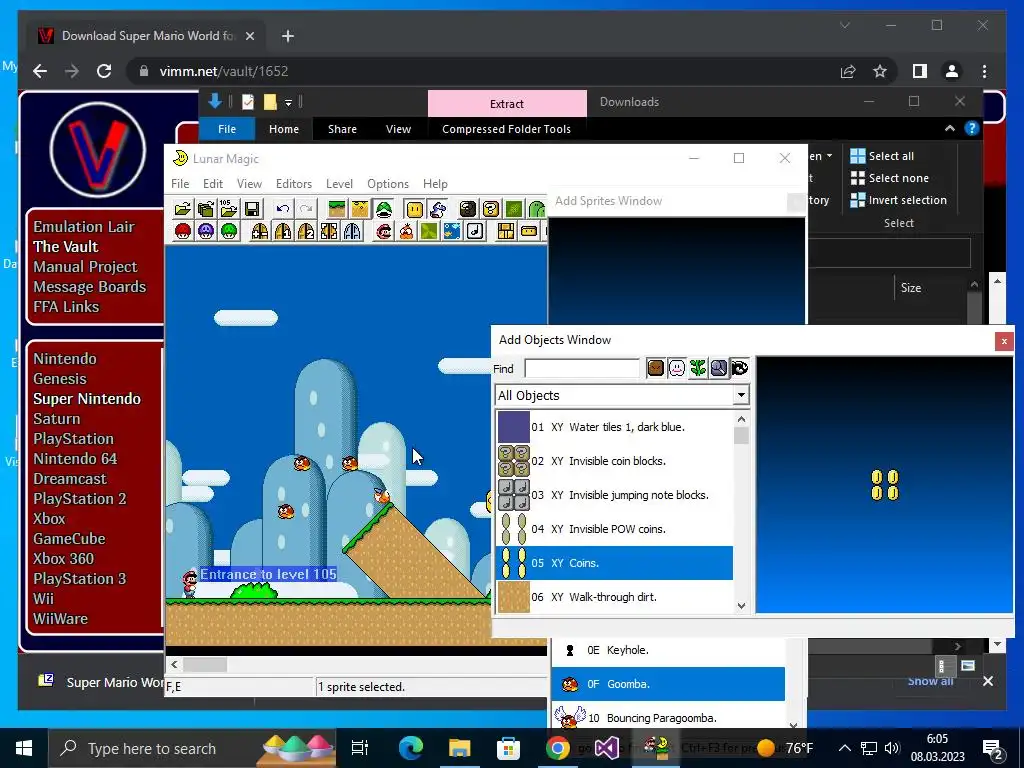This screenshot has height=768, width=1024.
Task: Select the green Koopa shell sprite editing icon
Action: [x=383, y=209]
